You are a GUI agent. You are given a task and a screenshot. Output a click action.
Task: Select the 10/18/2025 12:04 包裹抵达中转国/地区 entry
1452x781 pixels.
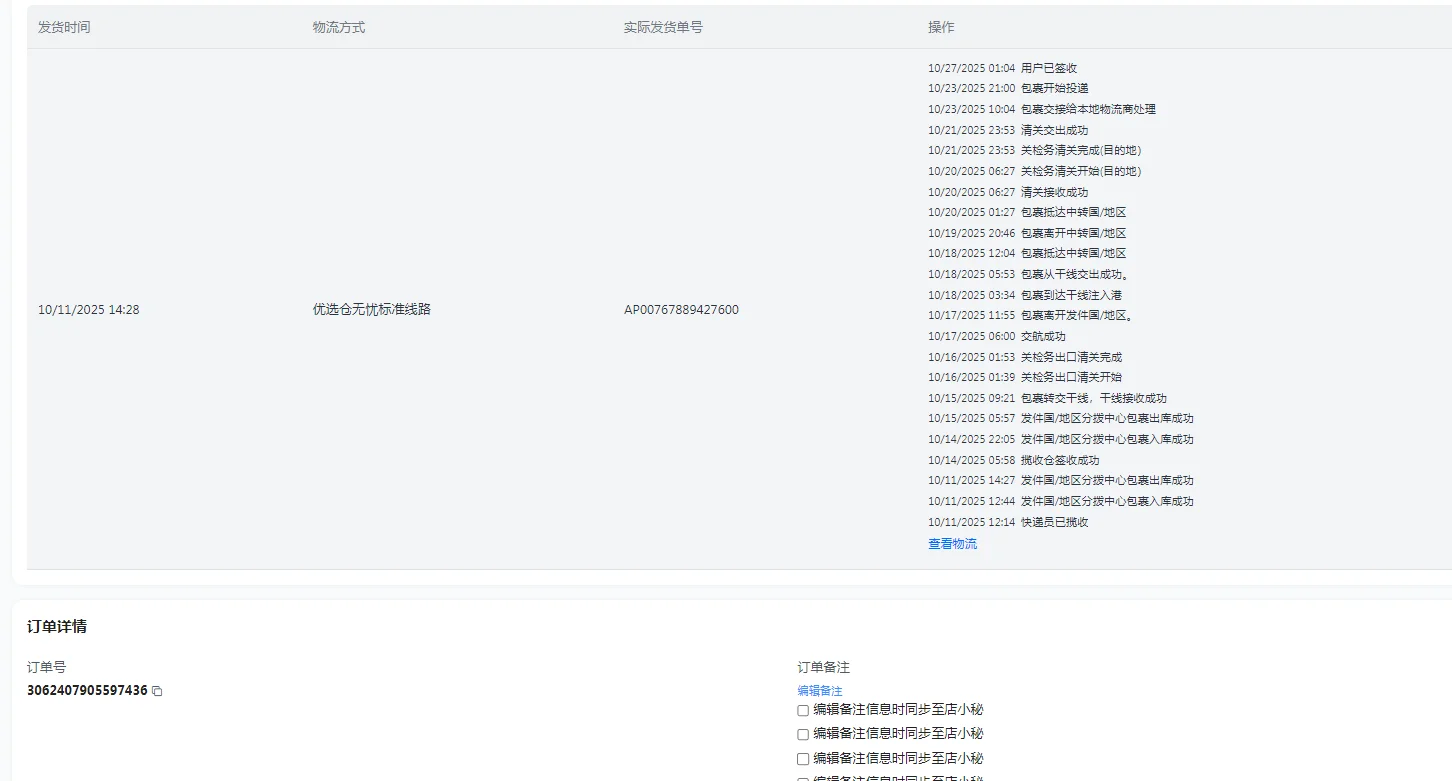click(x=1027, y=253)
